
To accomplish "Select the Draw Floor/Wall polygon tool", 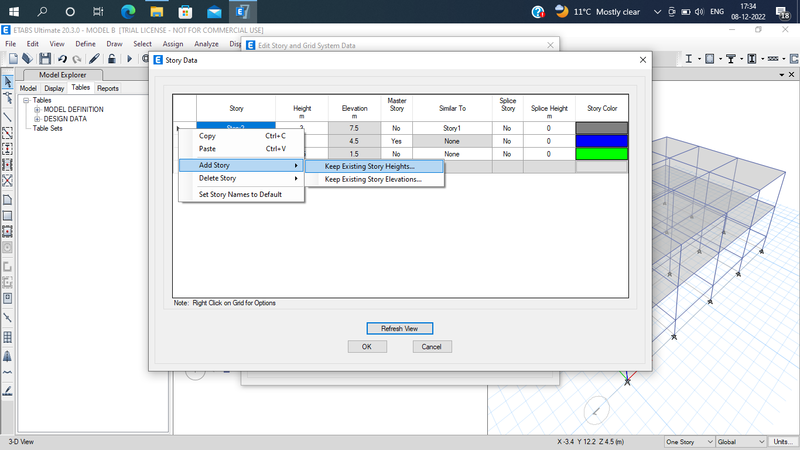I will 8,199.
